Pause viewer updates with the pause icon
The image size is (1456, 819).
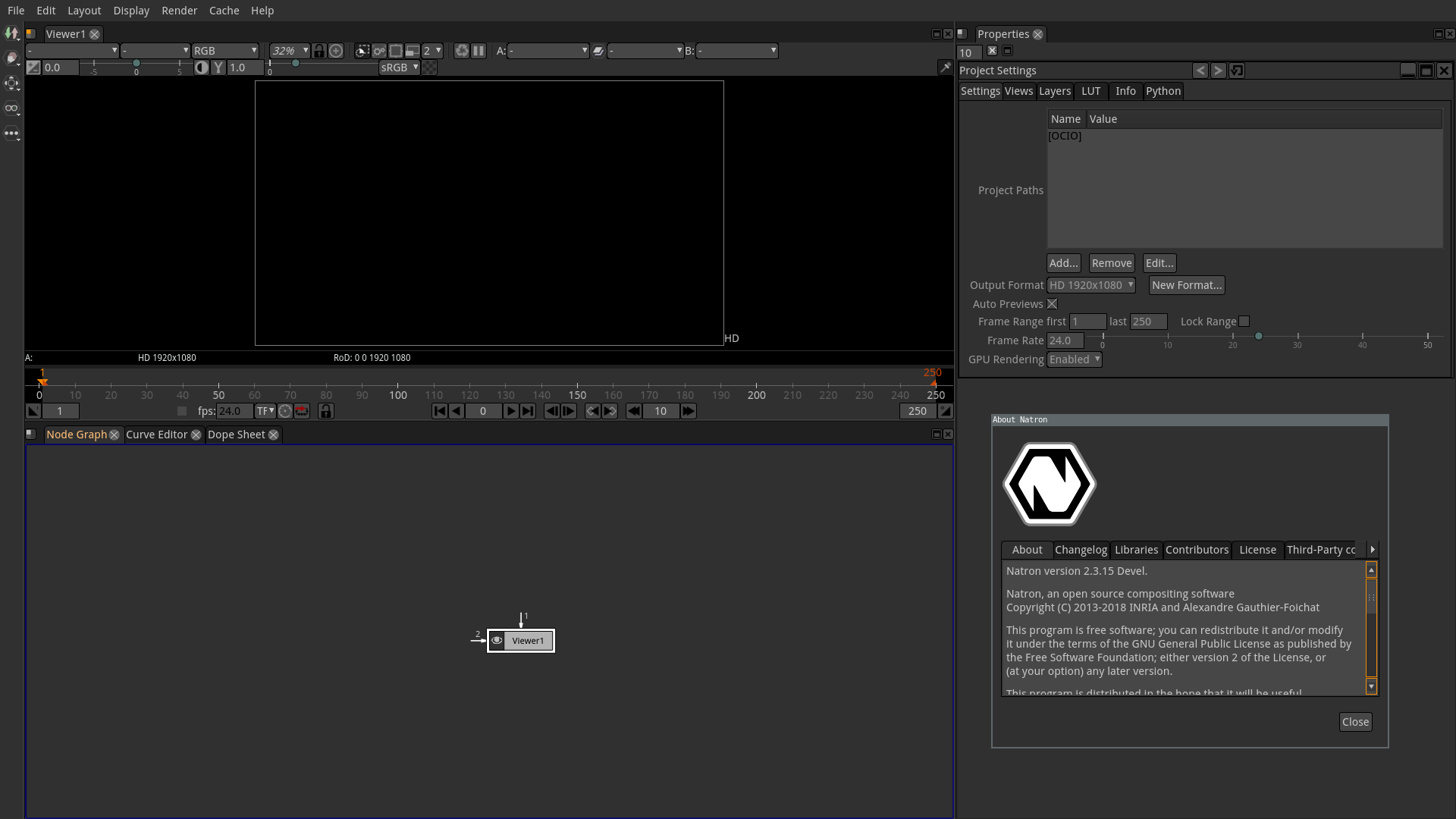(479, 51)
